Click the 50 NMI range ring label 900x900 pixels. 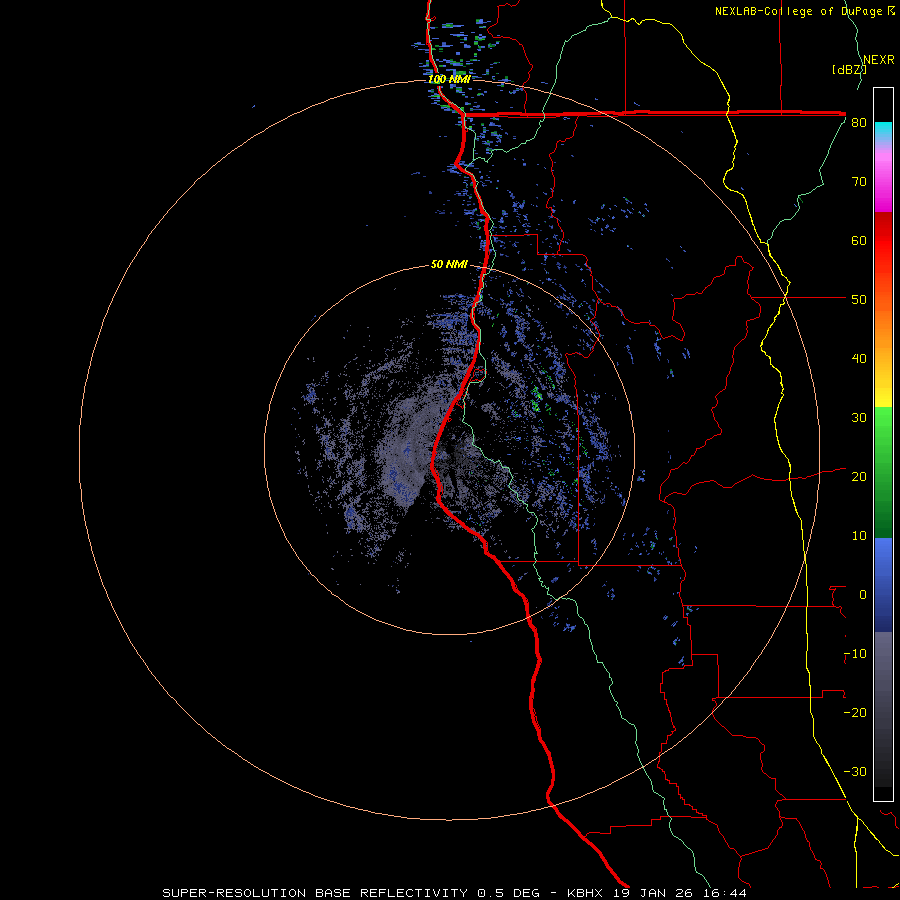click(x=449, y=265)
